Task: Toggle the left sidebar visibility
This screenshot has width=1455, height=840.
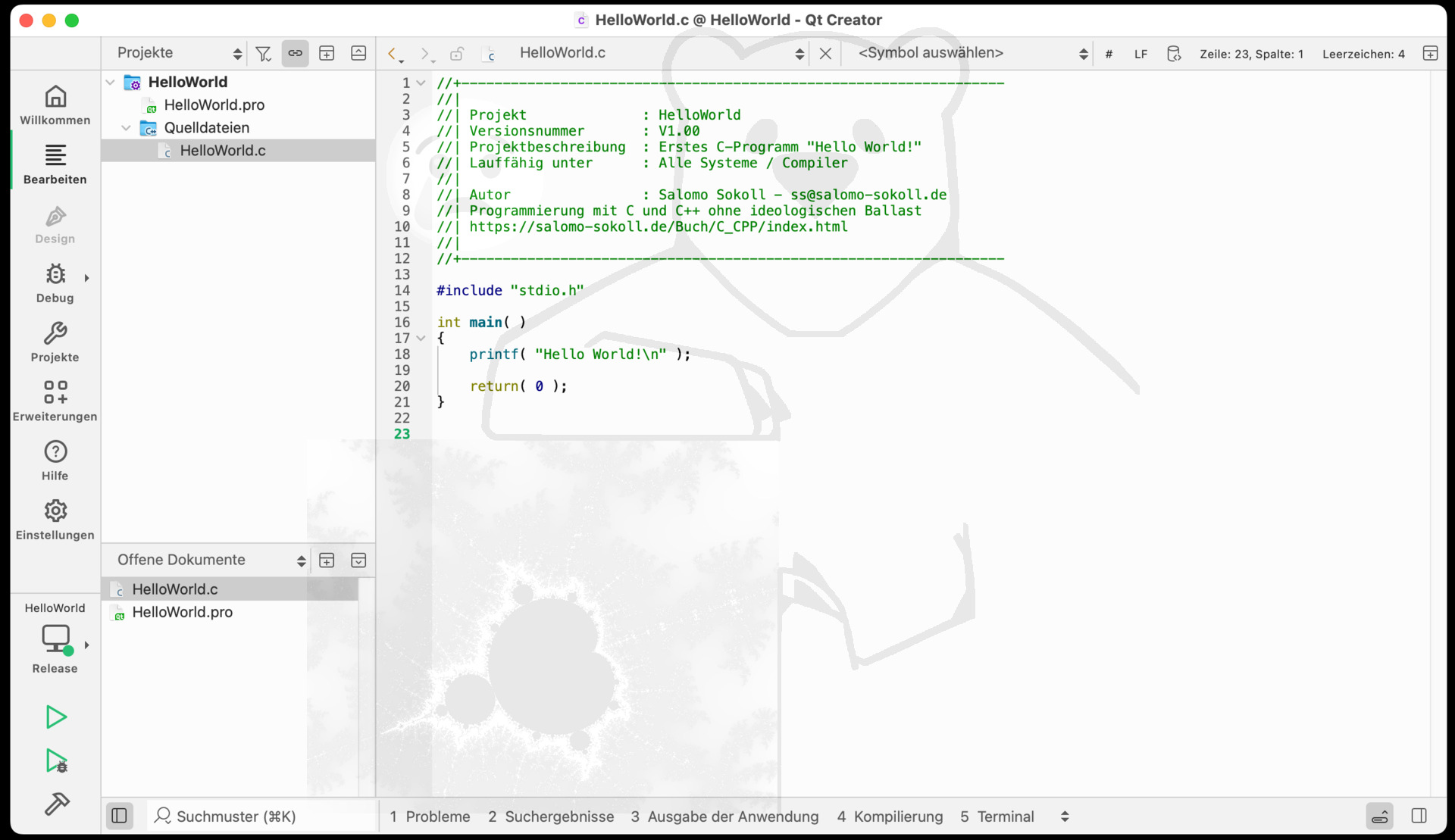Action: pos(119,816)
